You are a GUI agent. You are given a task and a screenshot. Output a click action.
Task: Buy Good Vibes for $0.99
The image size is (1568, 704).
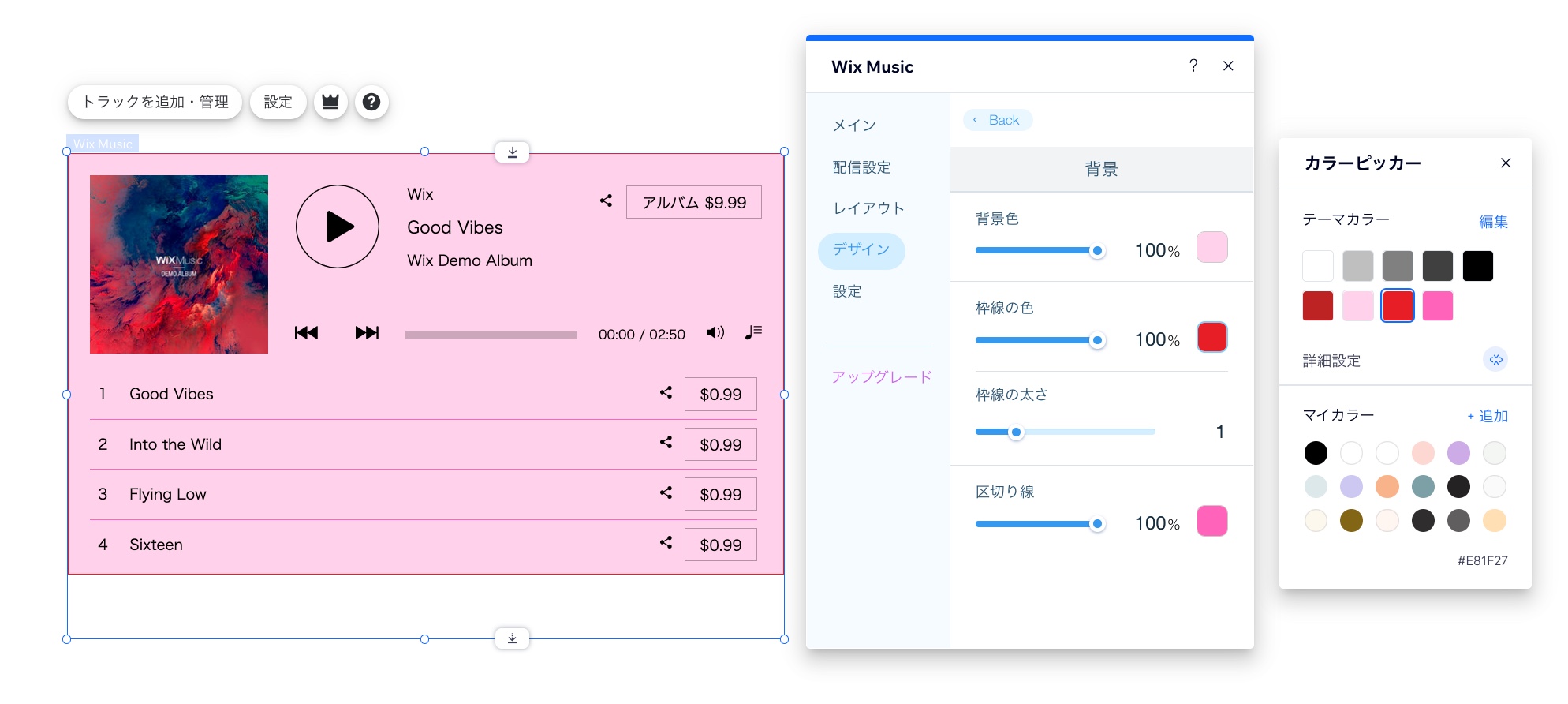[x=721, y=394]
